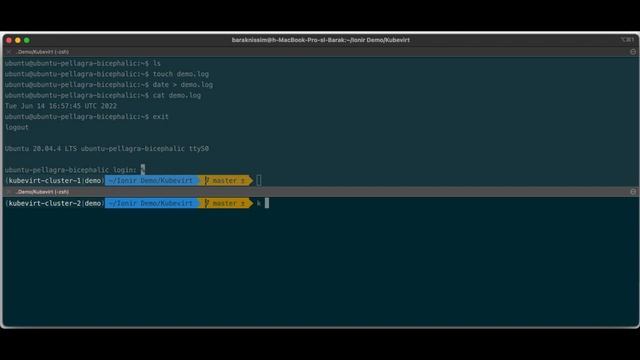Click 'Ubuntu 20.04.4 LTS ubuntu-pellagra-bicephalic ttyS0' line
This screenshot has height=360, width=640.
click(107, 149)
